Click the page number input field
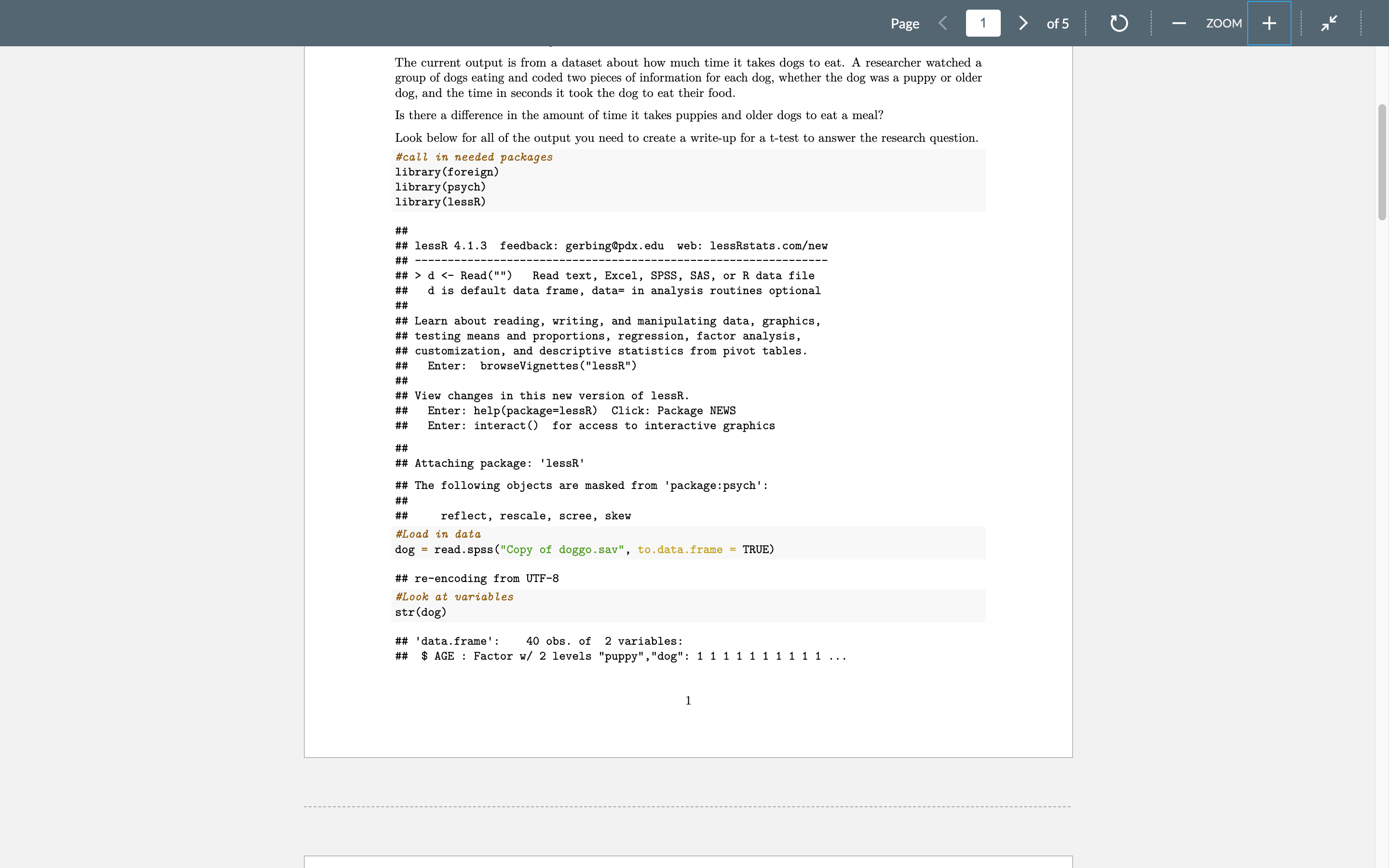 982,23
